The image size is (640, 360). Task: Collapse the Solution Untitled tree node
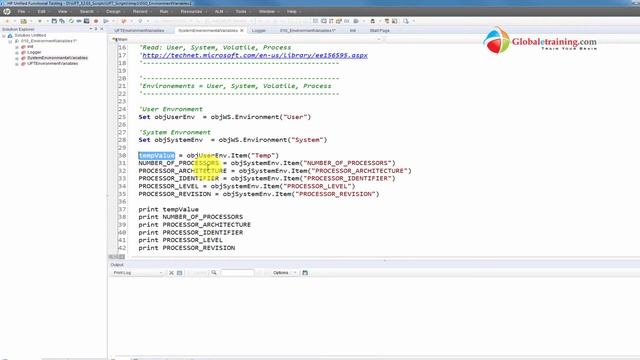click(x=4, y=36)
